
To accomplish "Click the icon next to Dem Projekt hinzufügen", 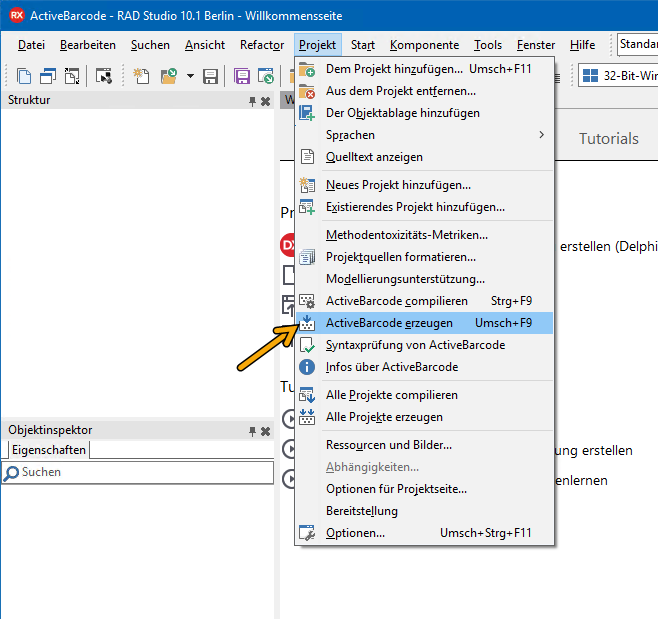I will point(307,69).
